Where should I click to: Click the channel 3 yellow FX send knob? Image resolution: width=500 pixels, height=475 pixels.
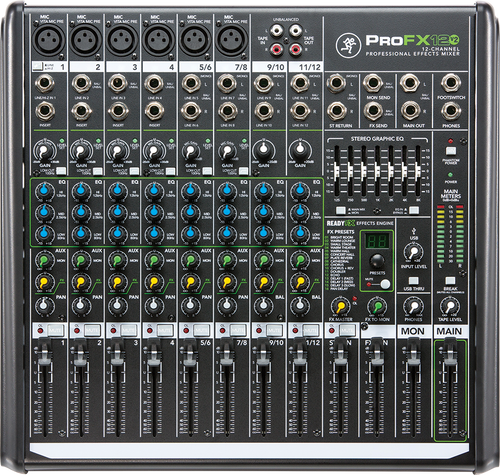(117, 282)
